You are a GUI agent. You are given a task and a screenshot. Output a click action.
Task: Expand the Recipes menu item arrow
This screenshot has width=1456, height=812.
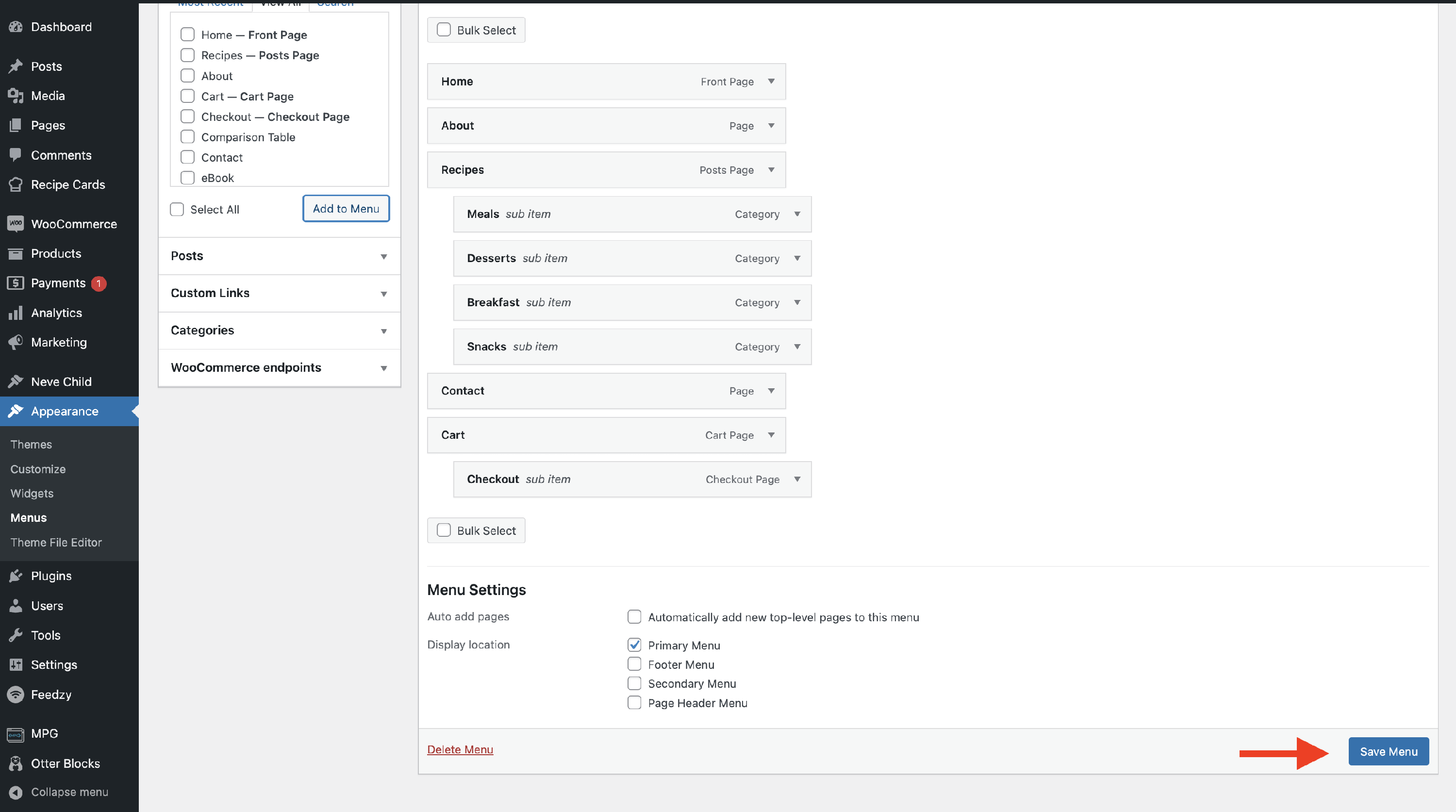point(771,169)
